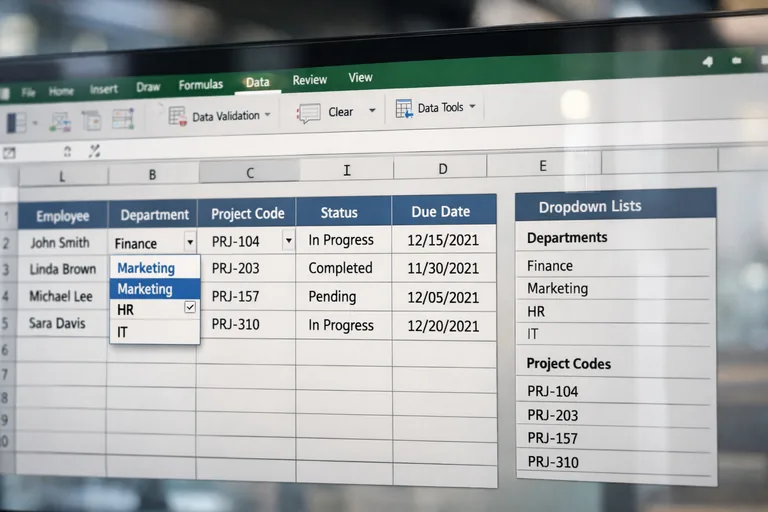
Task: Select column header C
Action: (x=249, y=172)
